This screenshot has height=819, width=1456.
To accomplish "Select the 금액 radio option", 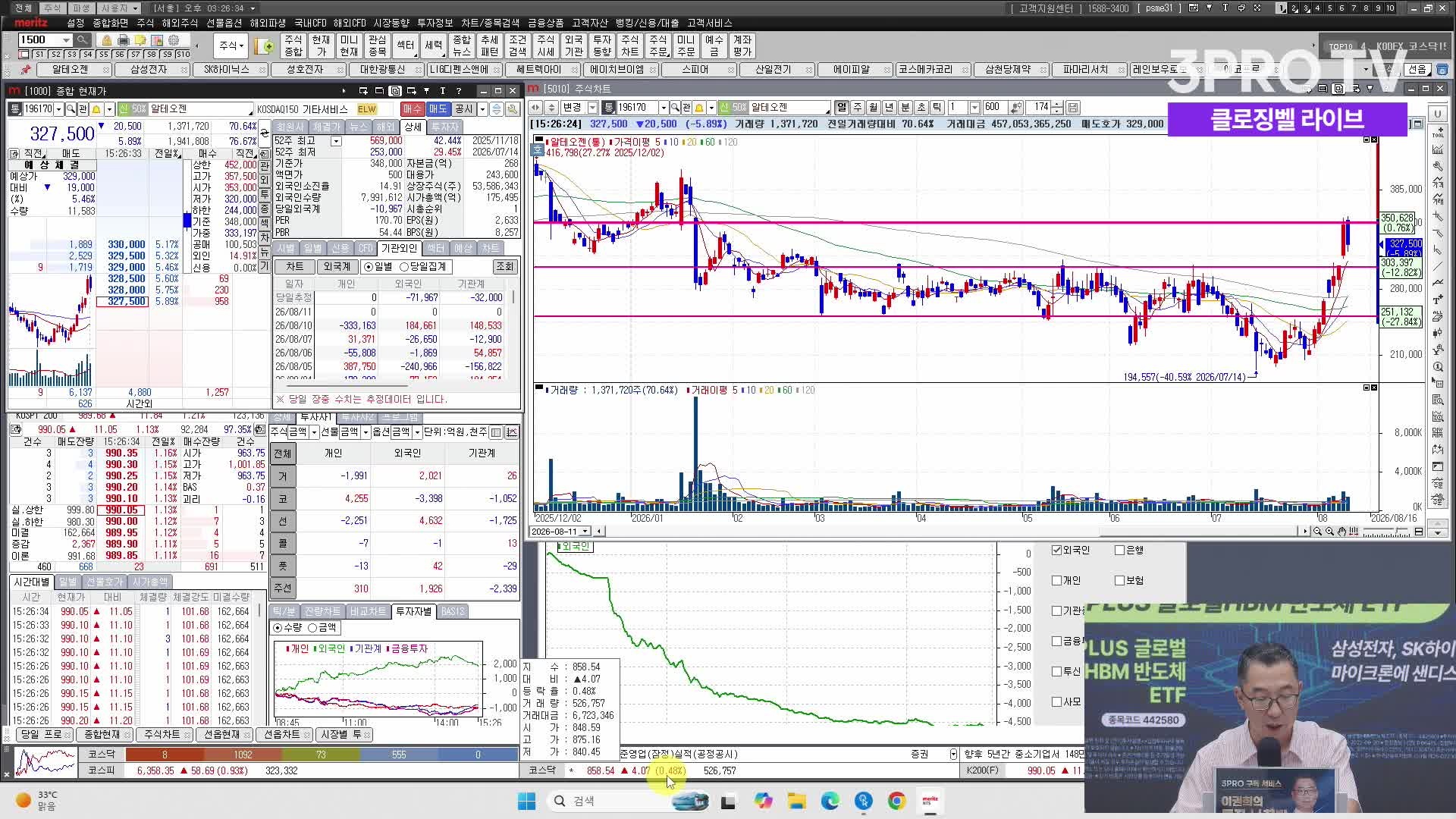I will click(312, 628).
